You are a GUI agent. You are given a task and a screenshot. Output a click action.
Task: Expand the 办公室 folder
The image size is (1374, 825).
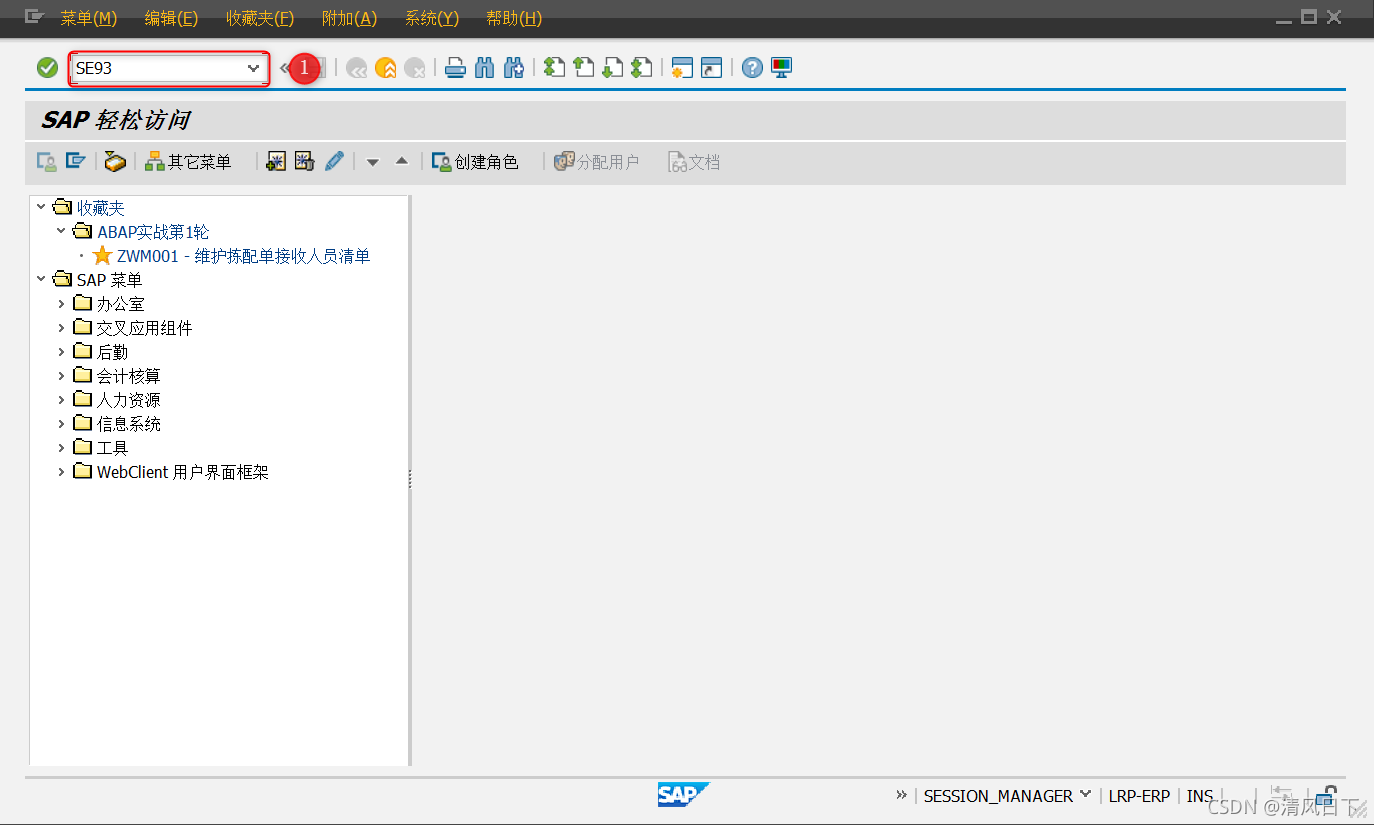point(61,303)
